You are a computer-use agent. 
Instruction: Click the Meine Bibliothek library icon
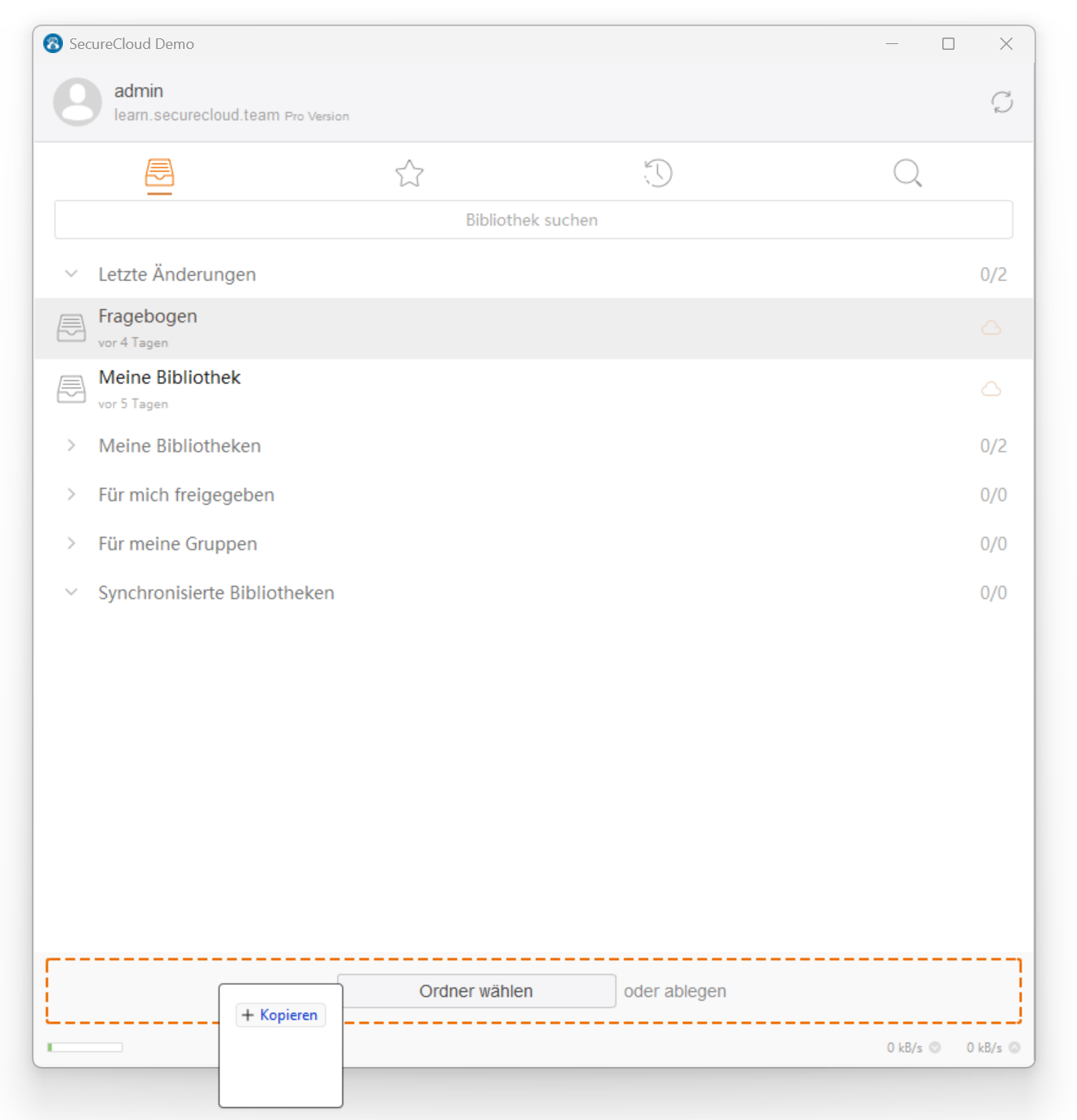pyautogui.click(x=71, y=389)
